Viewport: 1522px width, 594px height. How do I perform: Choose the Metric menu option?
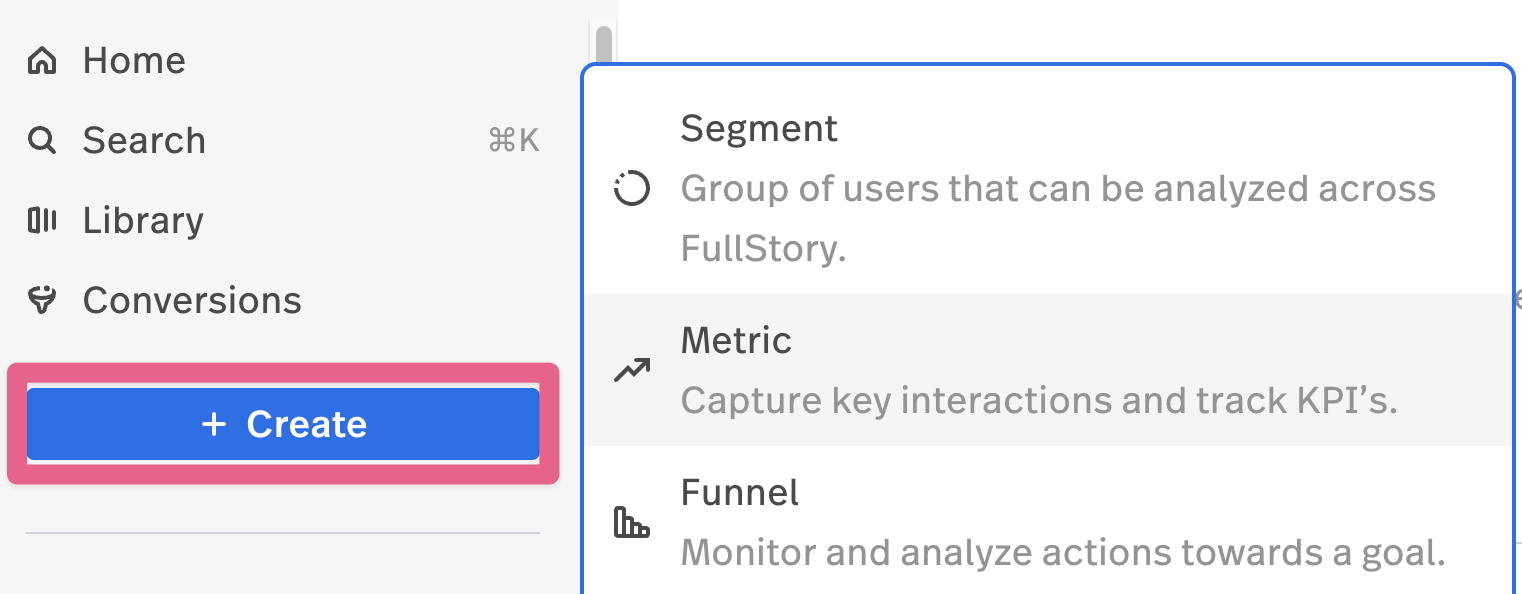point(736,341)
